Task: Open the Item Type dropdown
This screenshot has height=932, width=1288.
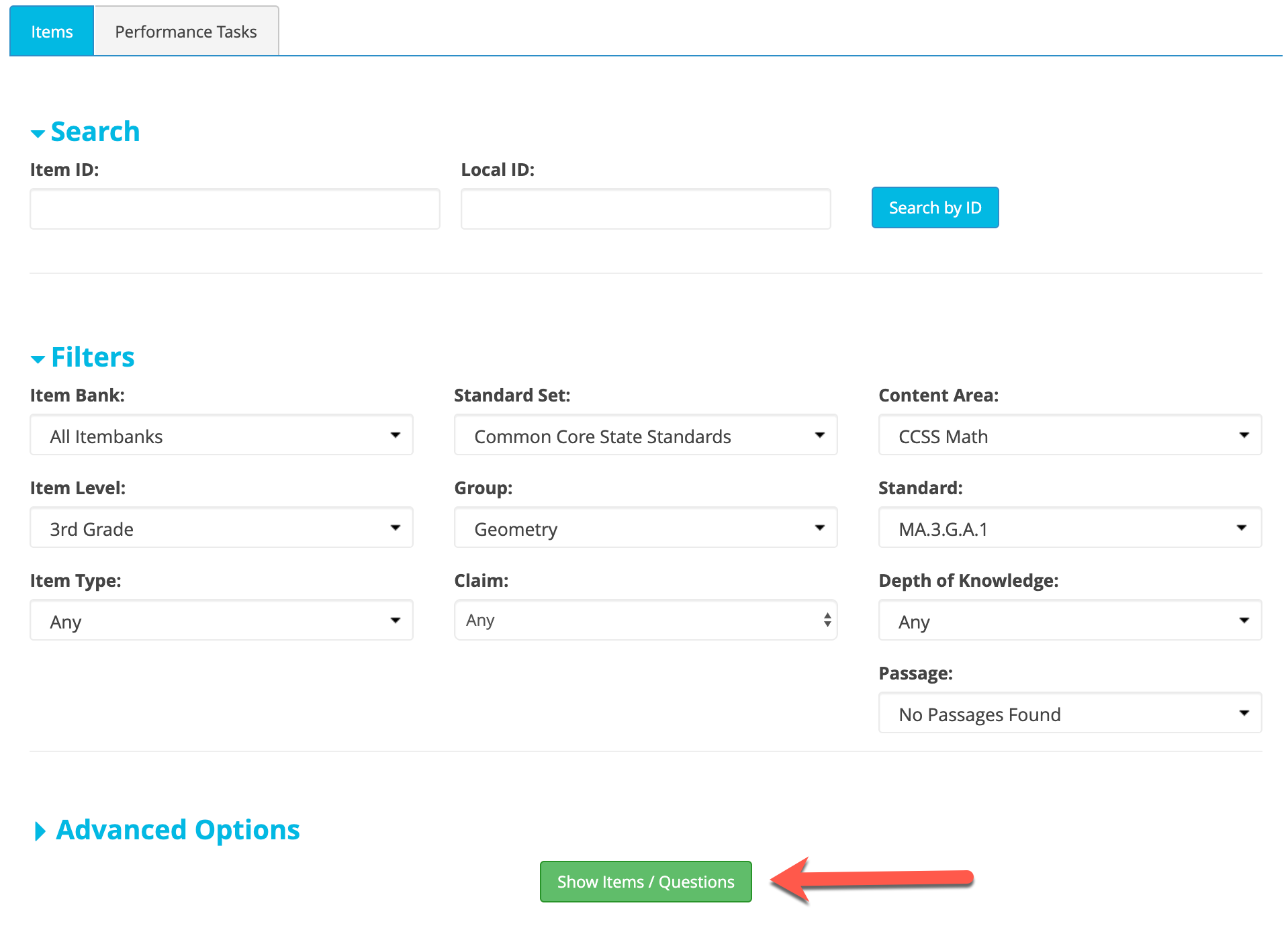Action: coord(222,620)
